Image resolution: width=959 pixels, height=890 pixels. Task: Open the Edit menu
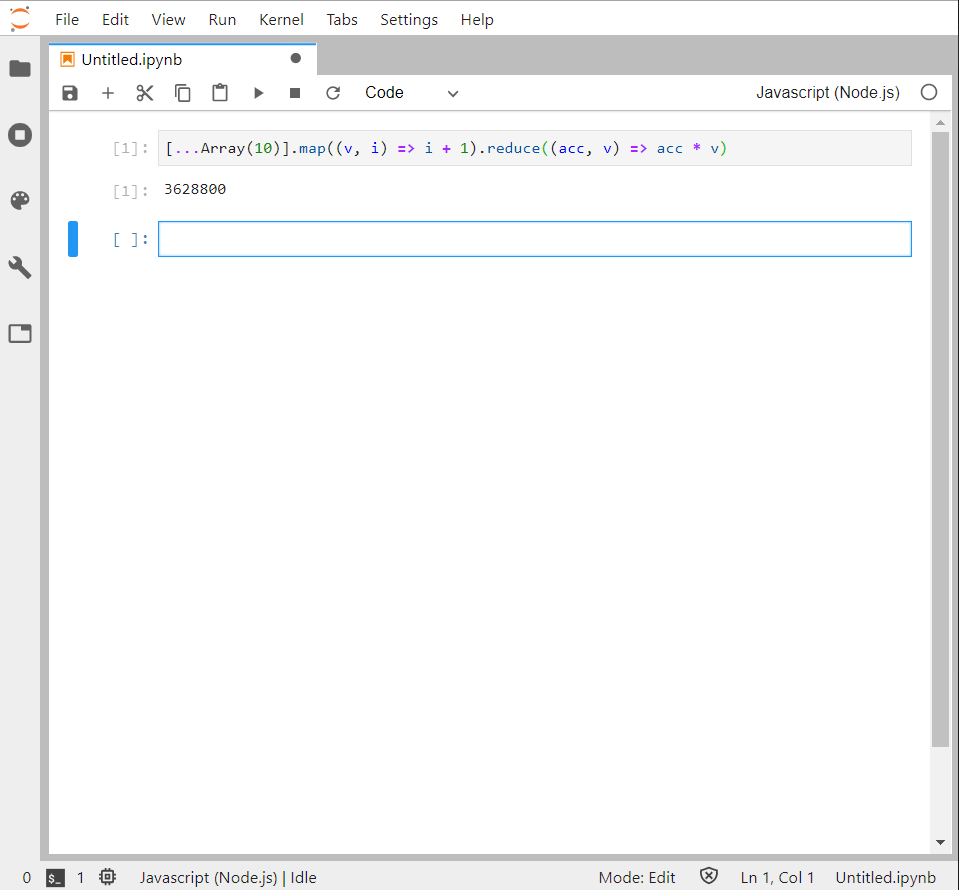(115, 20)
